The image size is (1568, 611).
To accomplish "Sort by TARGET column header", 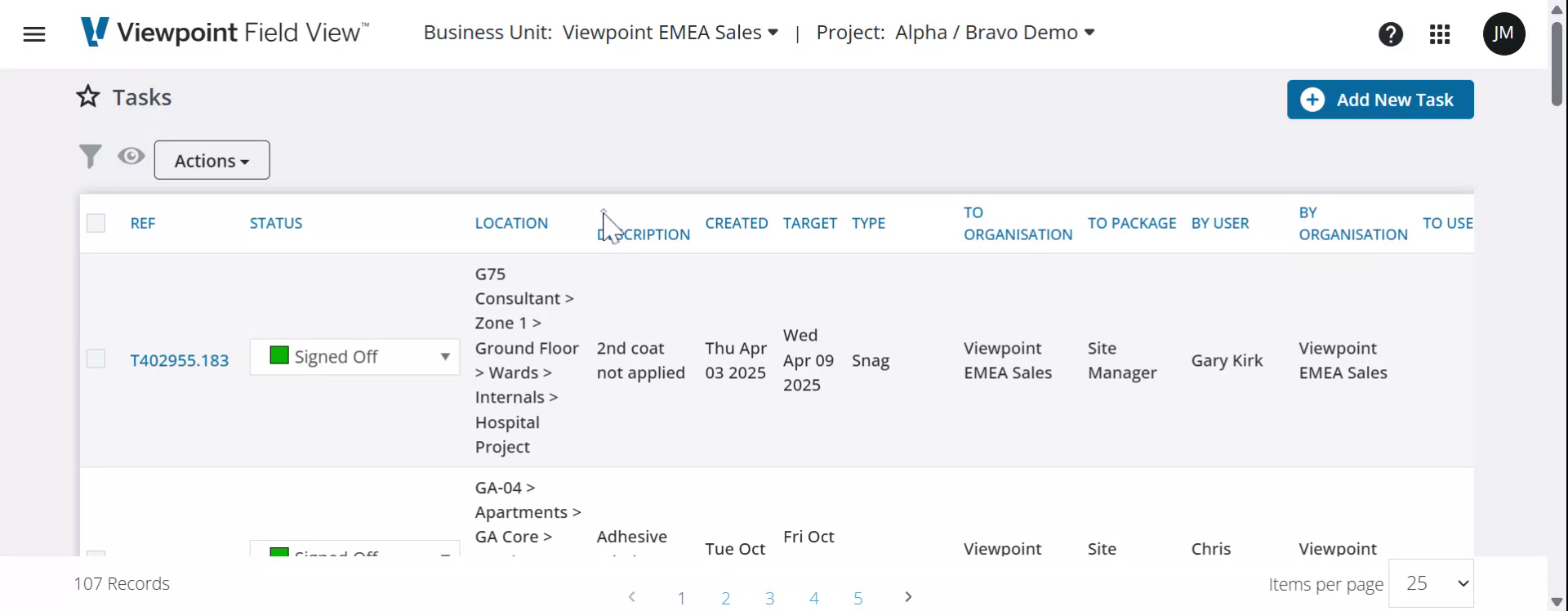I will point(810,223).
